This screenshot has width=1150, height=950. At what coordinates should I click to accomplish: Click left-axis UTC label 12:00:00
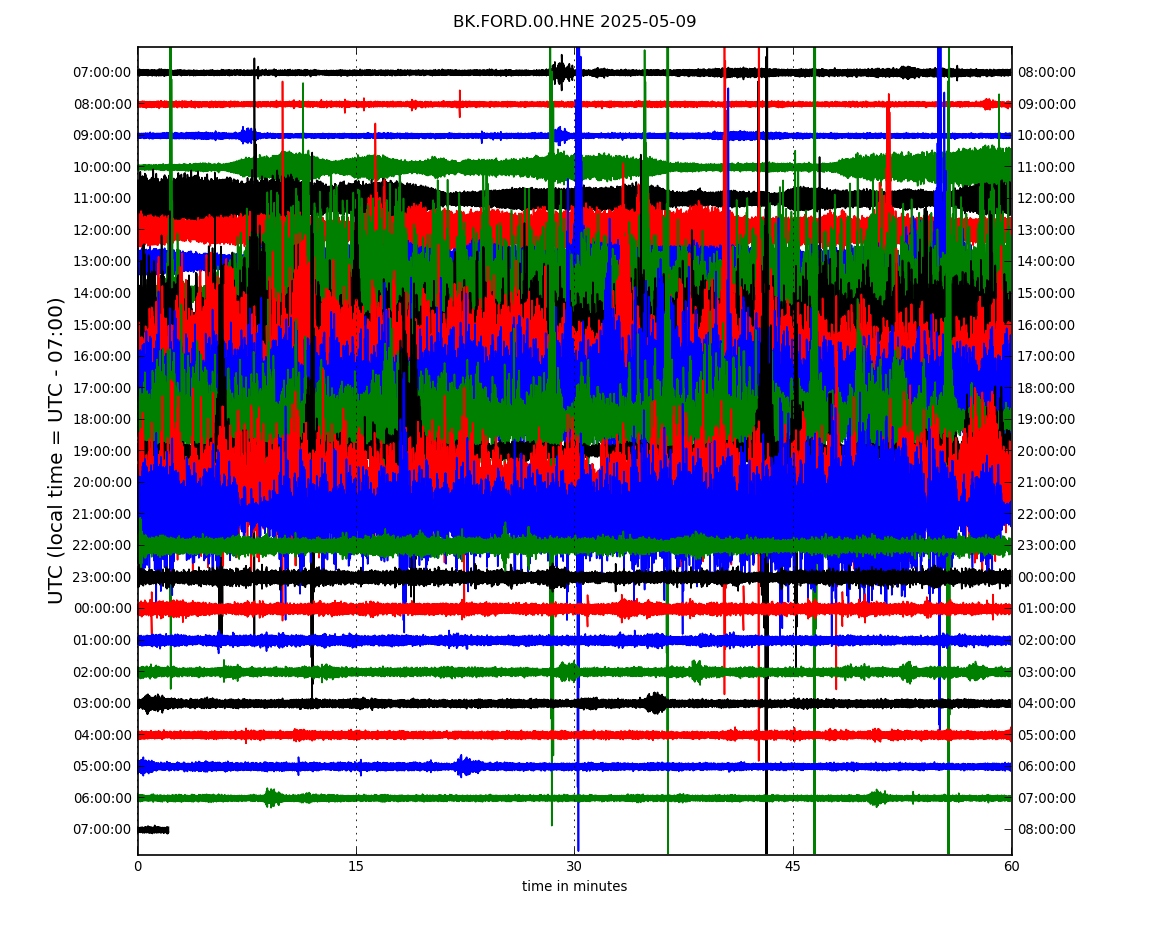(103, 230)
